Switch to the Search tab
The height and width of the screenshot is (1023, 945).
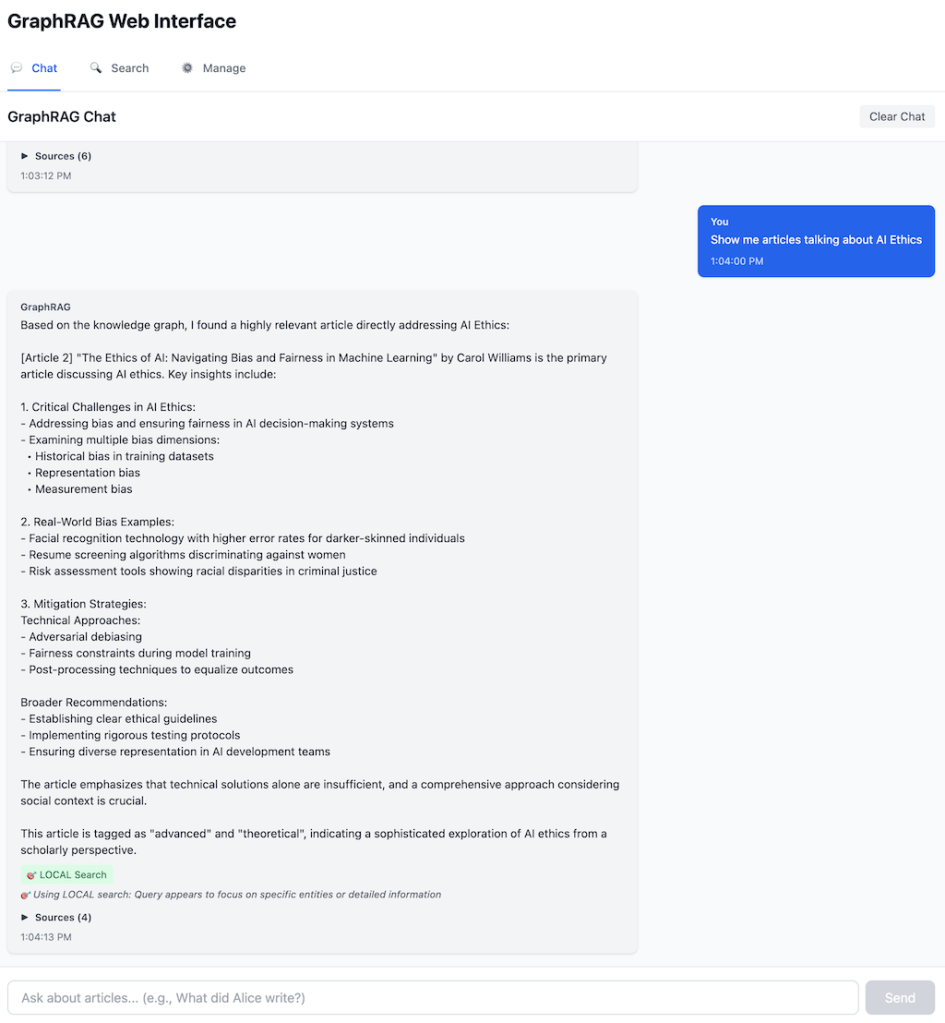[129, 68]
